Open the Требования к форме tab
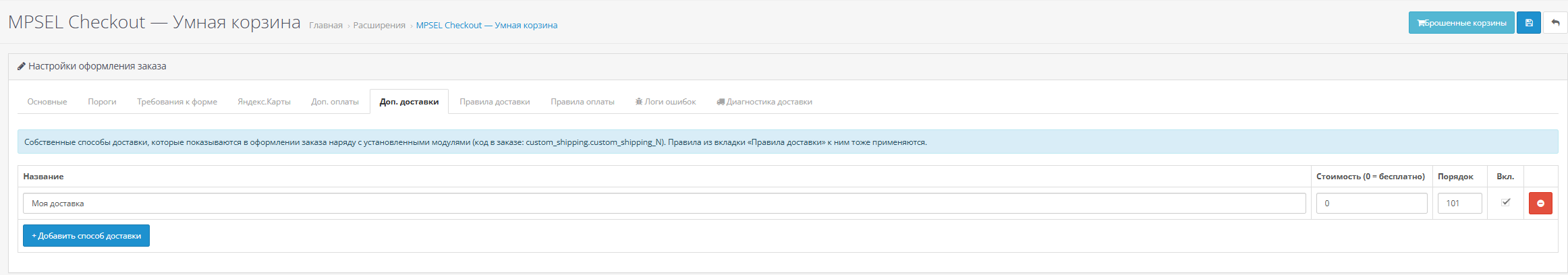Viewport: 1568px width, 275px height. (x=177, y=102)
